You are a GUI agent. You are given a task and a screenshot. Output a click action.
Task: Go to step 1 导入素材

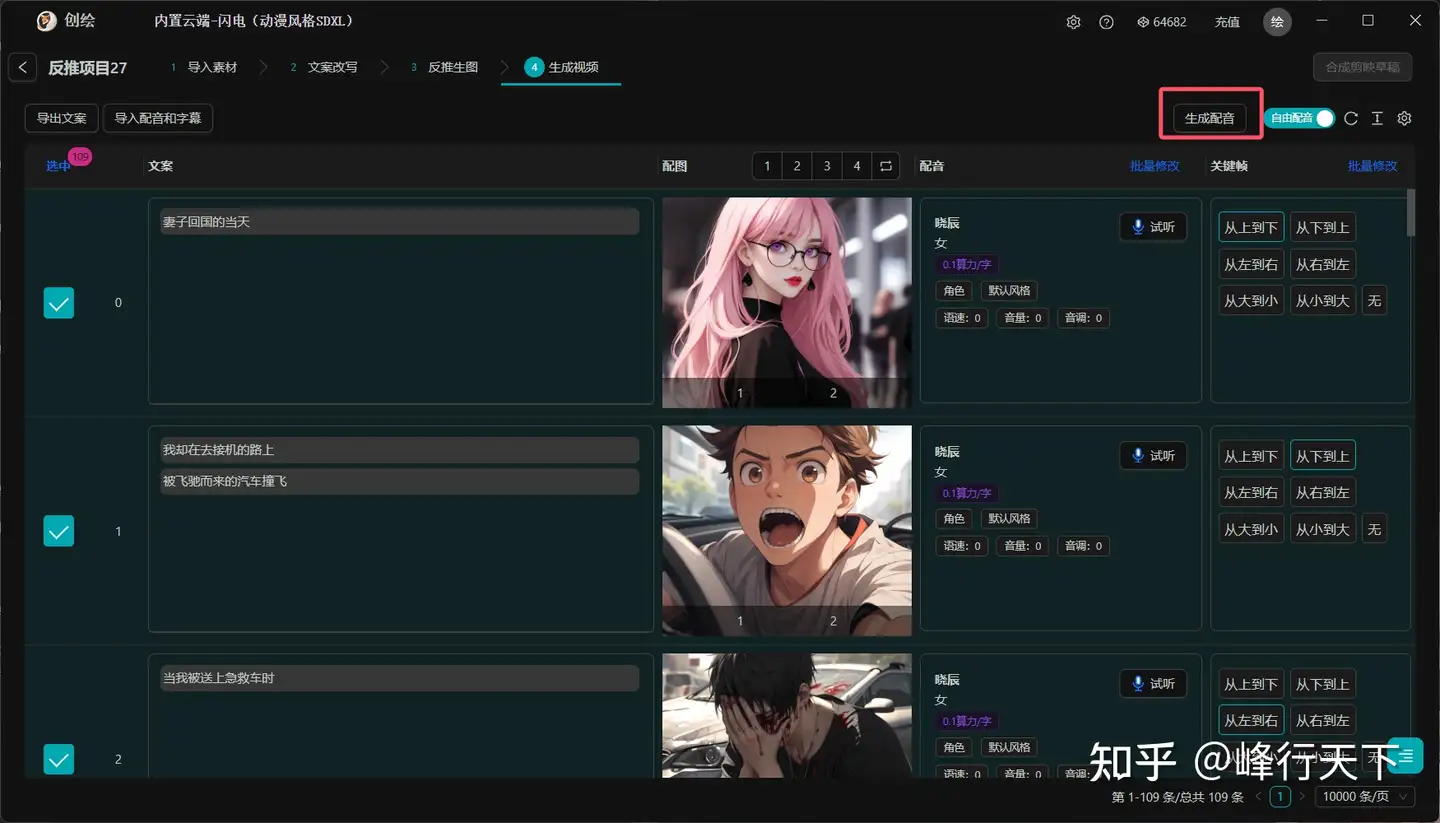[204, 67]
